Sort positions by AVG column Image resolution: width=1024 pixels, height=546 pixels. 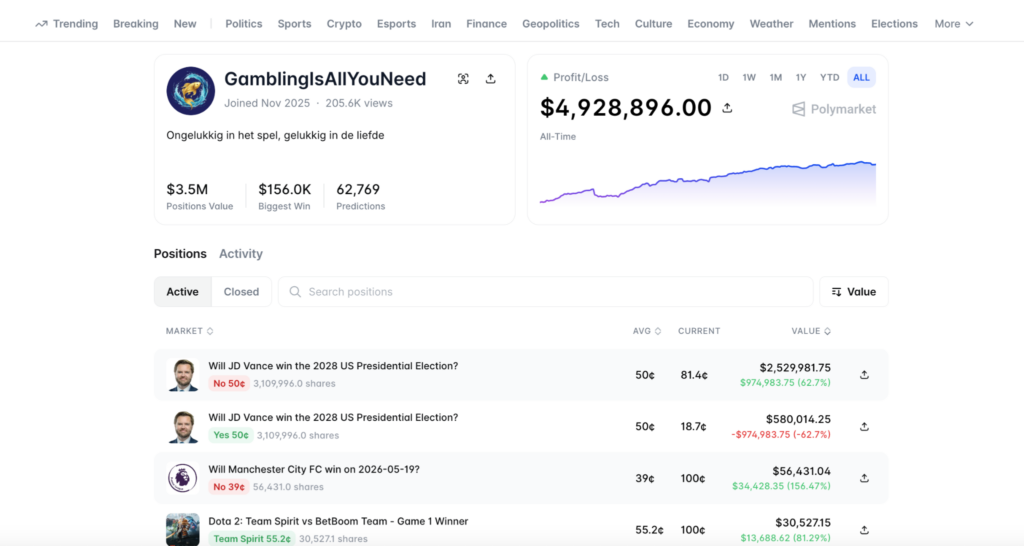click(x=647, y=331)
